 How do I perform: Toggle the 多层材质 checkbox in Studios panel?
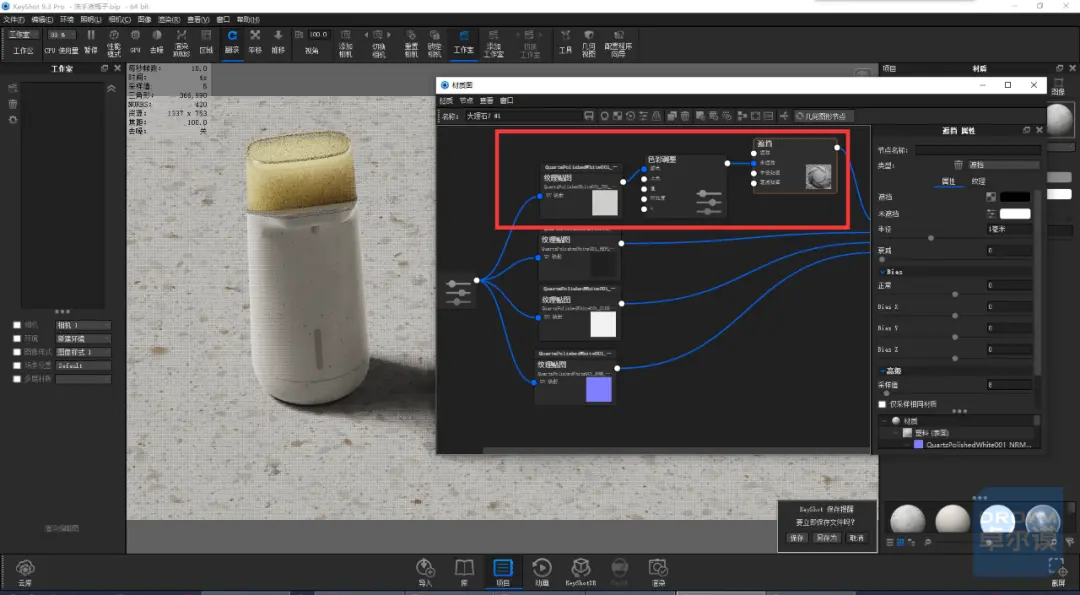point(17,379)
